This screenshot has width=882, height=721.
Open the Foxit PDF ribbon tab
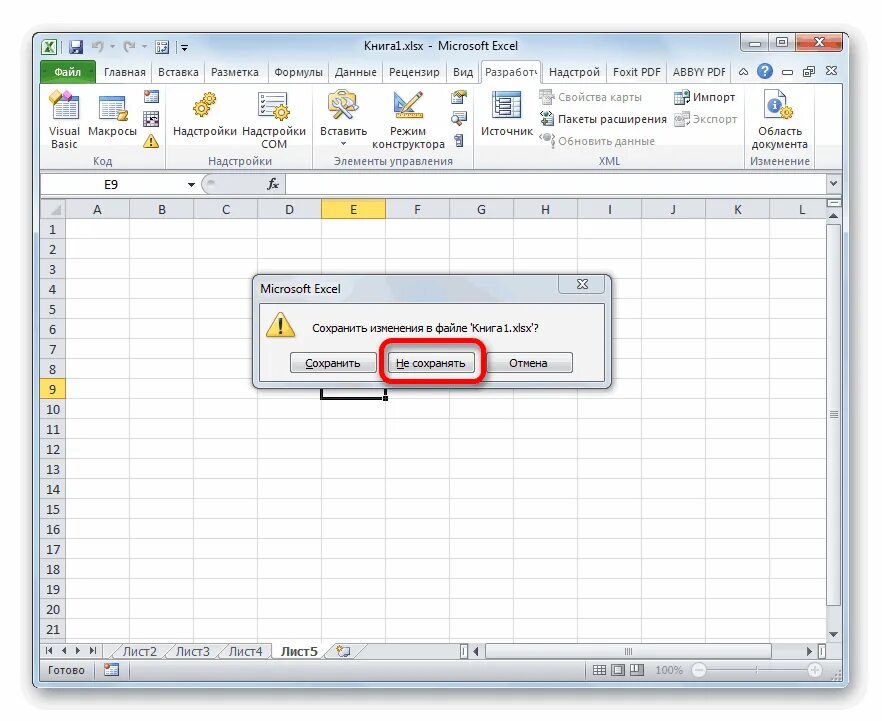(637, 72)
